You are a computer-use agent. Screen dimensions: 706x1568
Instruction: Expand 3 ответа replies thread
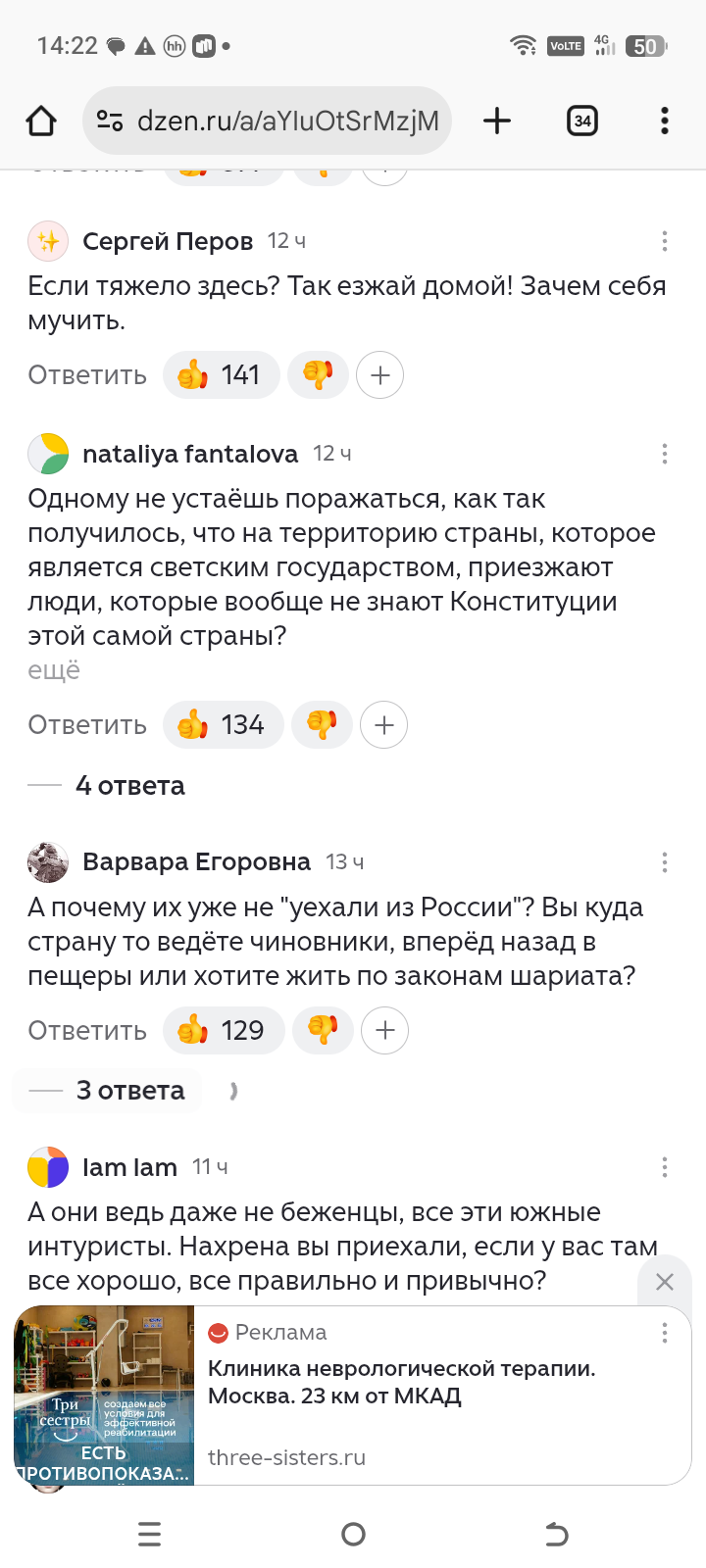point(129,1091)
